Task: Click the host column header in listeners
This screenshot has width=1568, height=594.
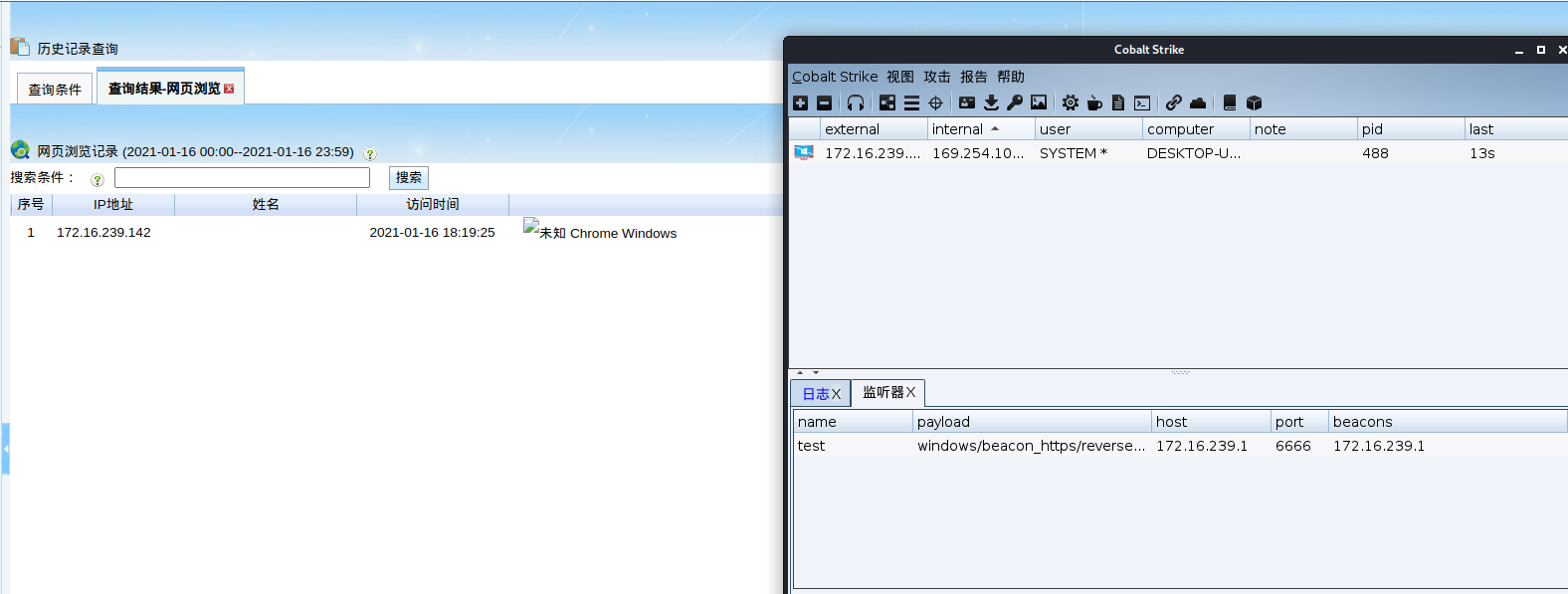Action: click(1211, 421)
